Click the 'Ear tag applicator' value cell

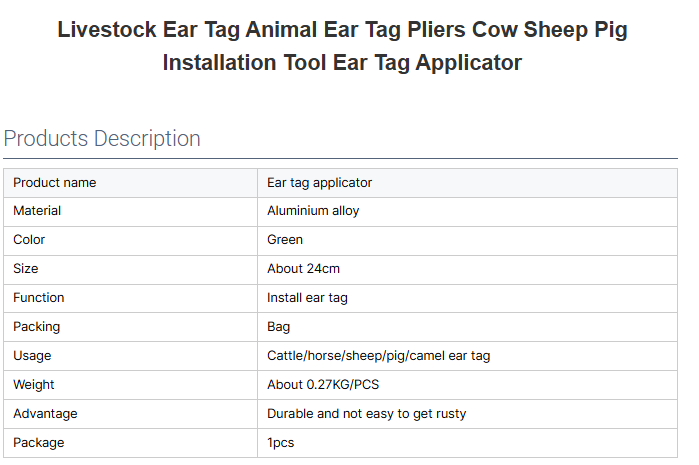click(320, 183)
